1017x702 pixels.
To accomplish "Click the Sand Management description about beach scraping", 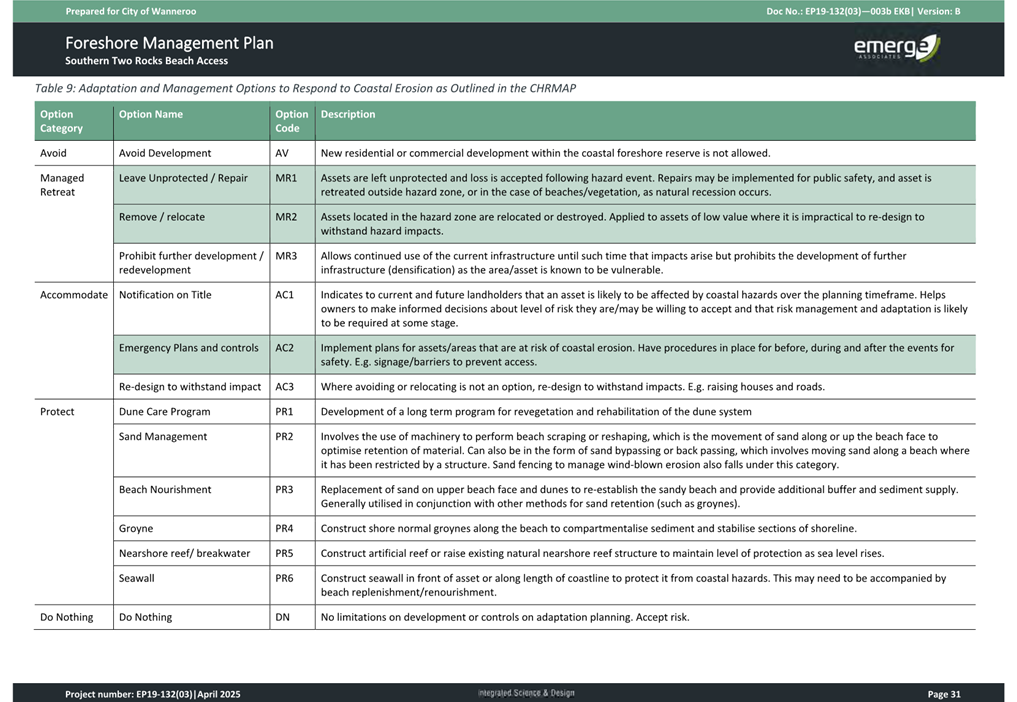I will click(645, 451).
